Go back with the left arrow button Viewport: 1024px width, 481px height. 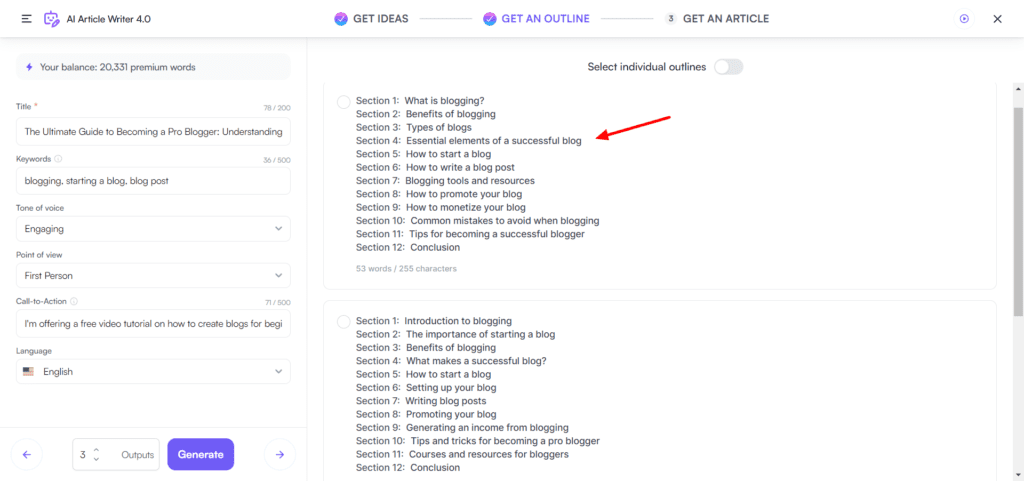click(27, 454)
